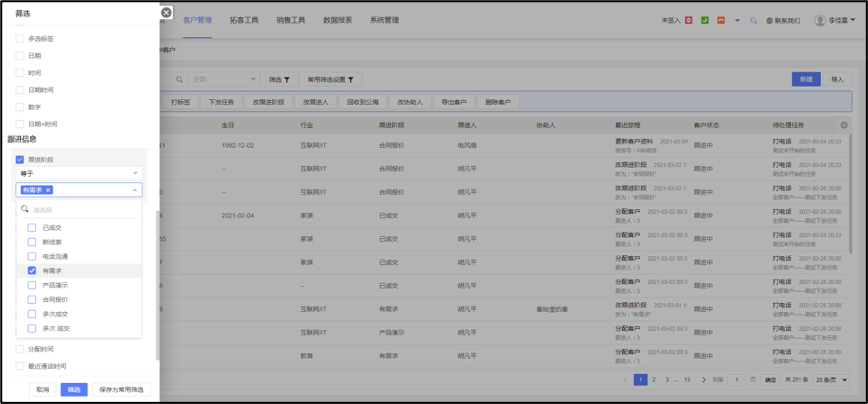The height and width of the screenshot is (404, 868).
Task: Check the 已成交 option in dropdown list
Action: pyautogui.click(x=32, y=227)
